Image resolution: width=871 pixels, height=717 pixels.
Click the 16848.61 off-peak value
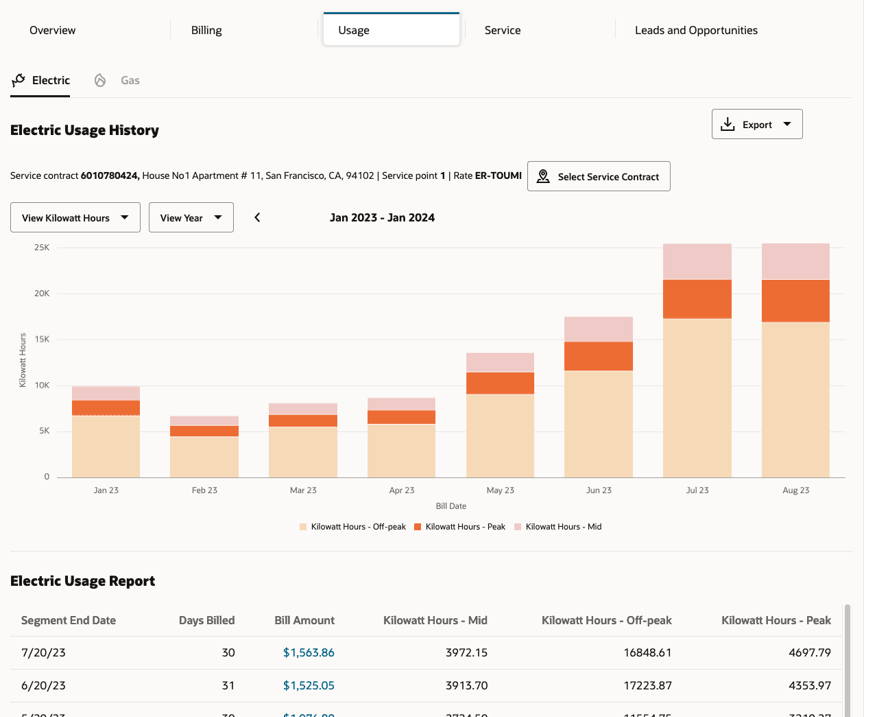click(648, 653)
